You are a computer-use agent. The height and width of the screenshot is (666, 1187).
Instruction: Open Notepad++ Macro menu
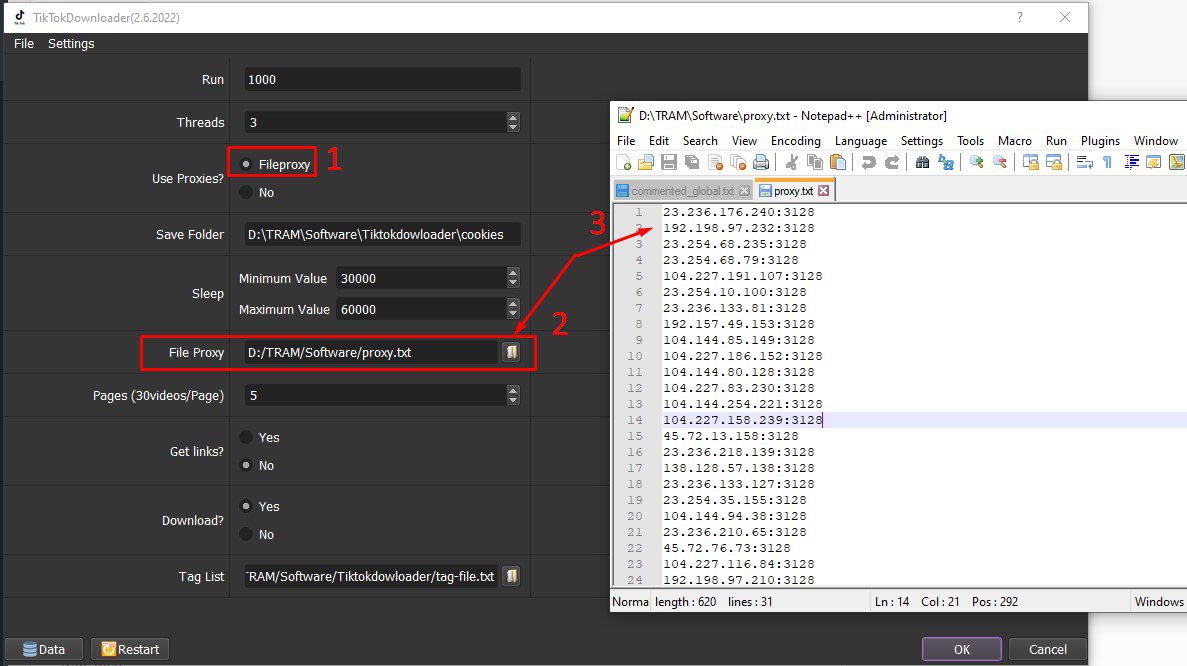[1014, 141]
